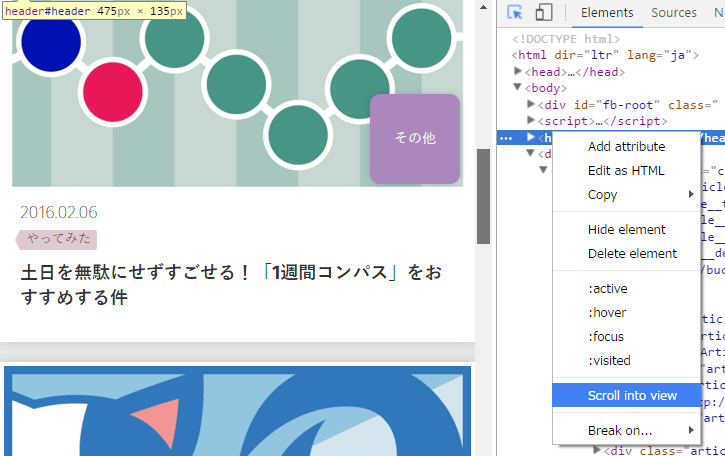Choose Add attribute from context menu
The image size is (725, 456).
click(x=627, y=147)
